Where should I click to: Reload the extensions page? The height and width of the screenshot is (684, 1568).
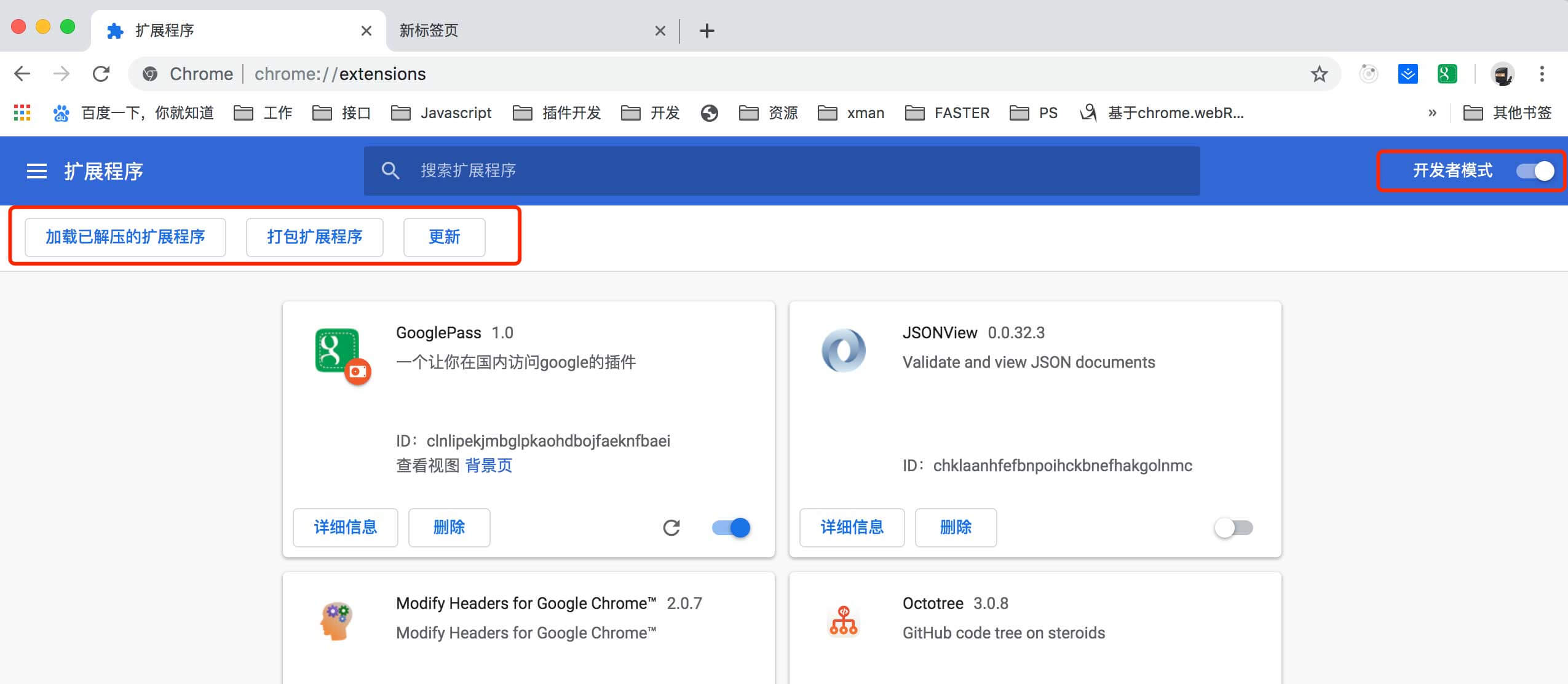(x=101, y=74)
